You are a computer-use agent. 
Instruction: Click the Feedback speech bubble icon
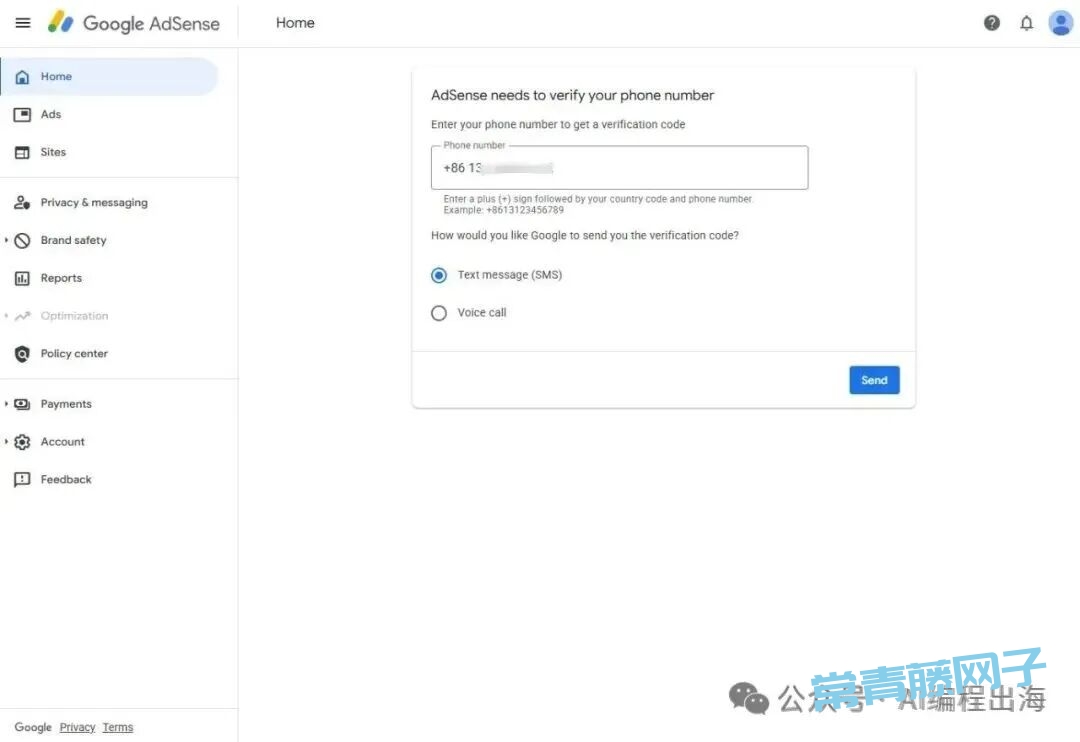[x=22, y=480]
